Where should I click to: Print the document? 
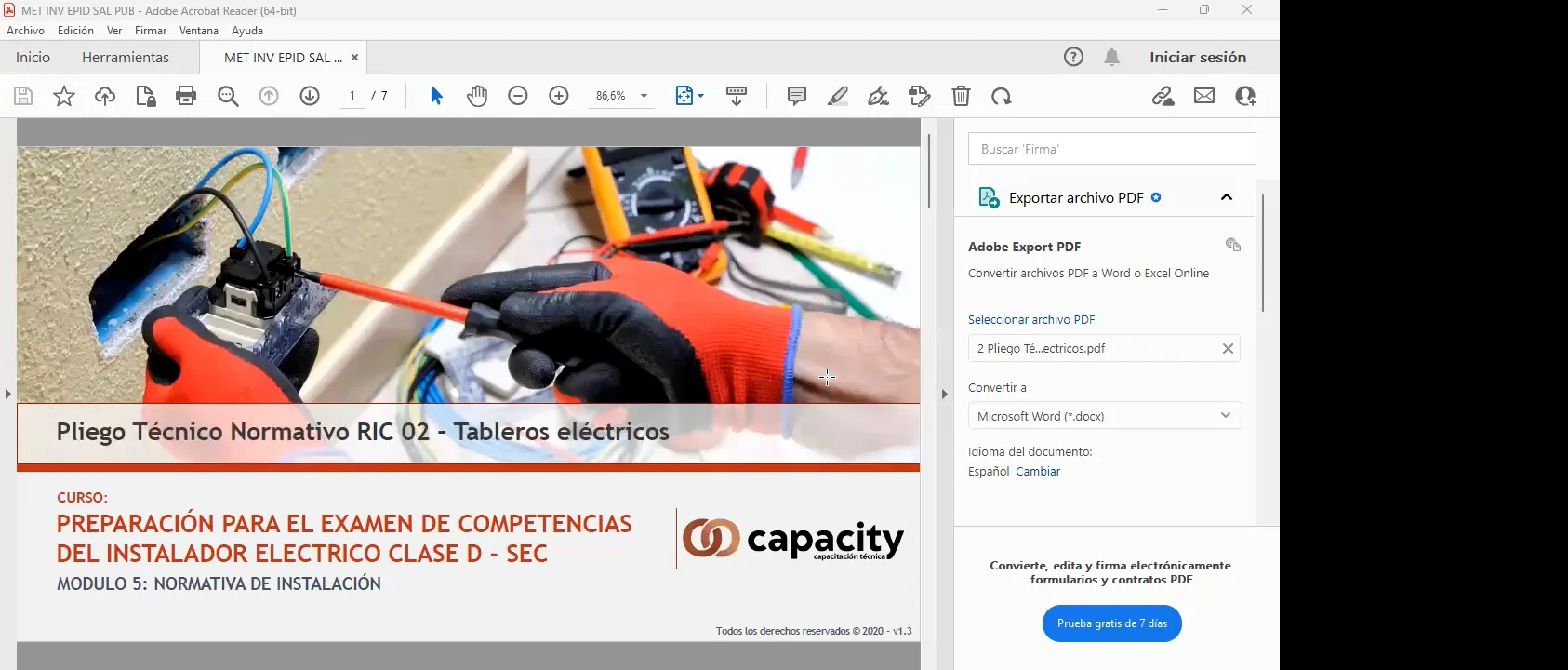pyautogui.click(x=186, y=96)
